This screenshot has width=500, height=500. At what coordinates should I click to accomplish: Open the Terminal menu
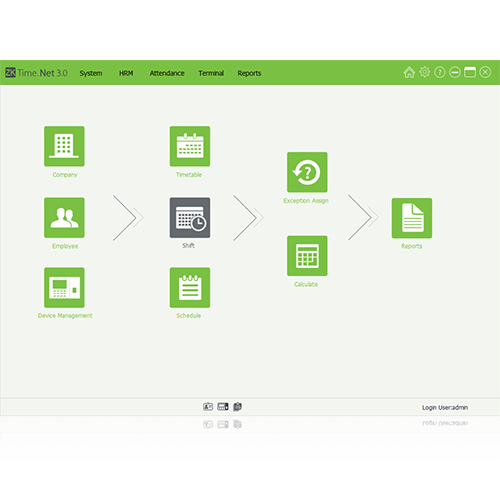click(x=211, y=73)
